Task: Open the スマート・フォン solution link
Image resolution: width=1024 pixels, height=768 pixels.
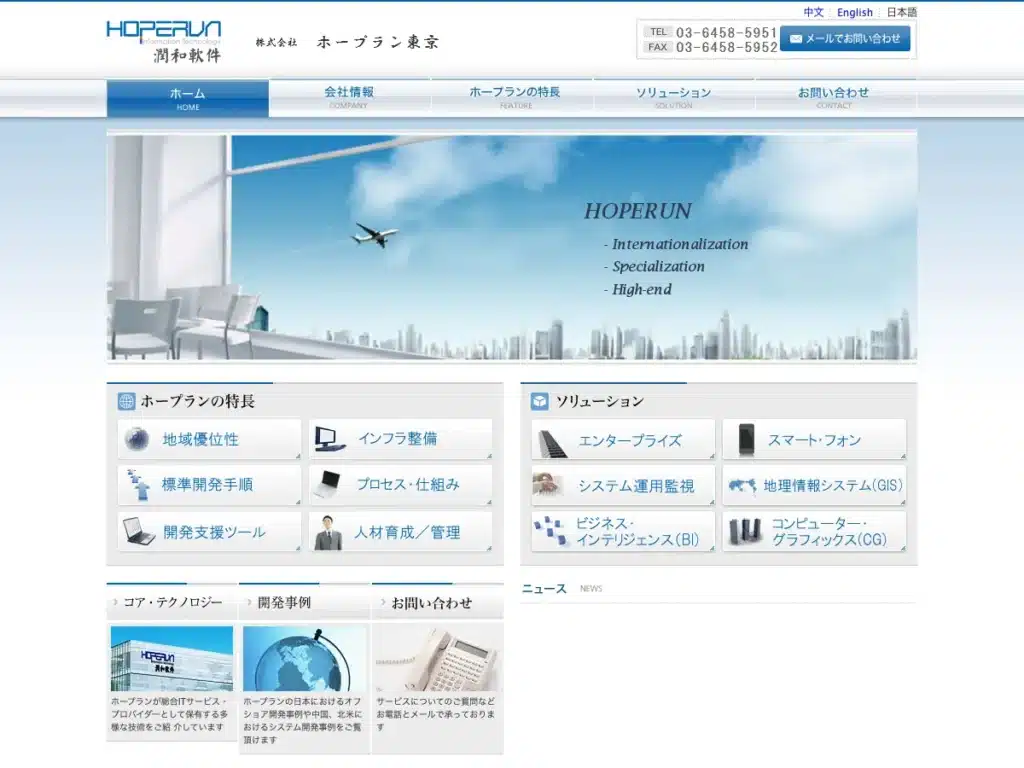Action: tap(814, 440)
